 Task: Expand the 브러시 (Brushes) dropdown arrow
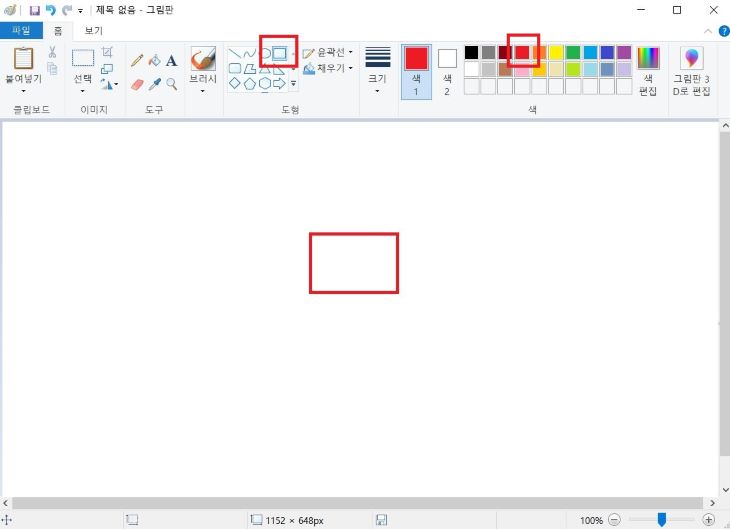point(203,91)
